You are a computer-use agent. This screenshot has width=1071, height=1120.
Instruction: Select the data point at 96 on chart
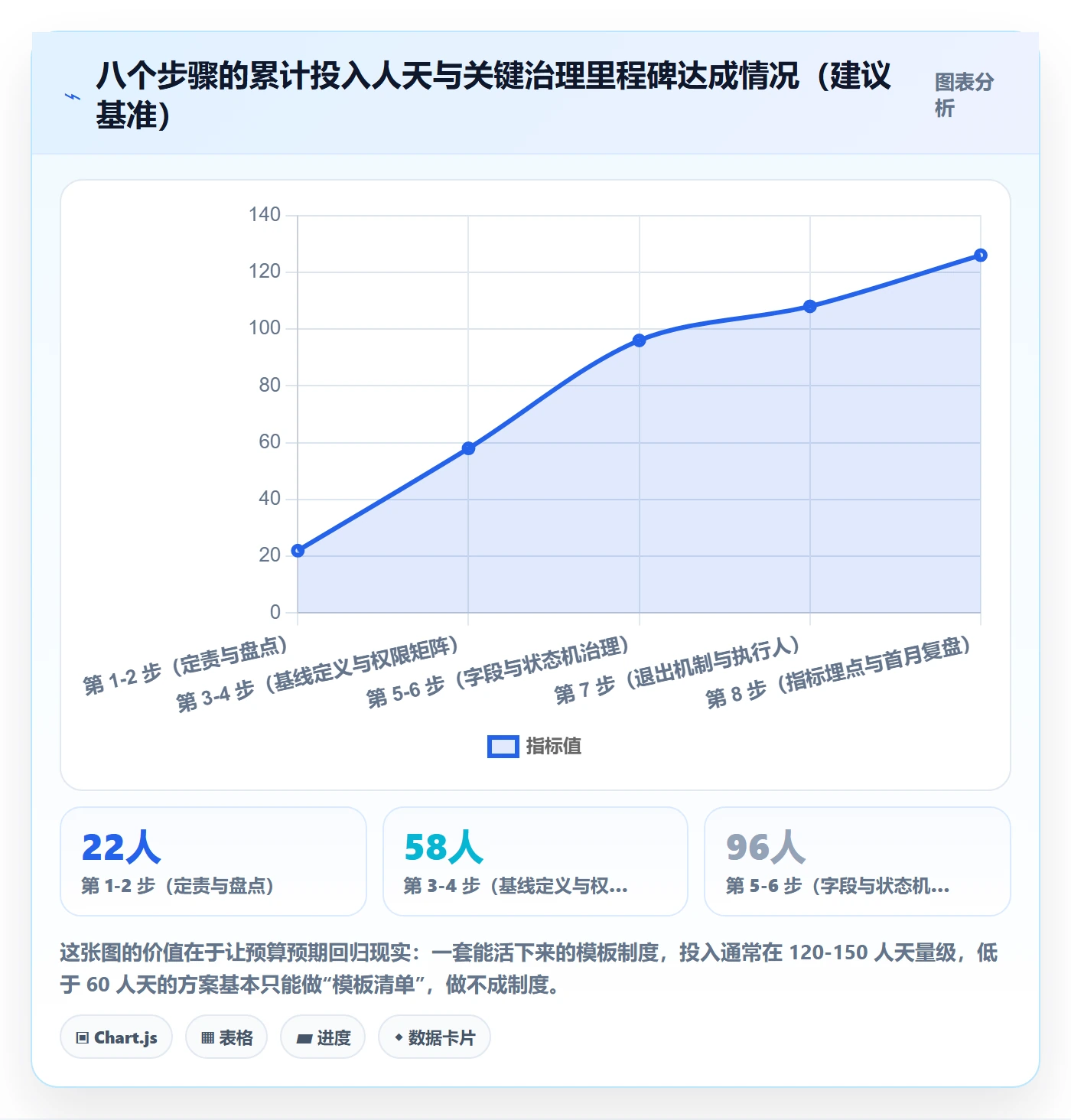tap(640, 340)
